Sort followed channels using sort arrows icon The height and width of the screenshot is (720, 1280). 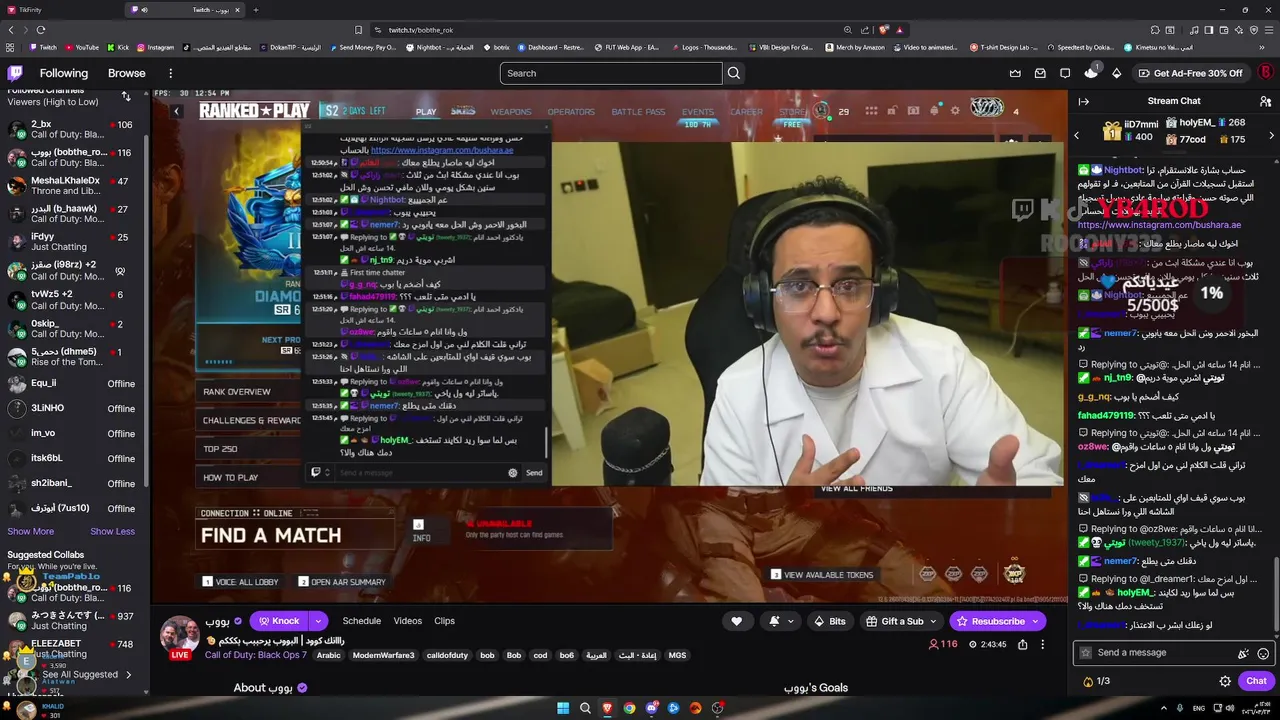click(x=126, y=96)
